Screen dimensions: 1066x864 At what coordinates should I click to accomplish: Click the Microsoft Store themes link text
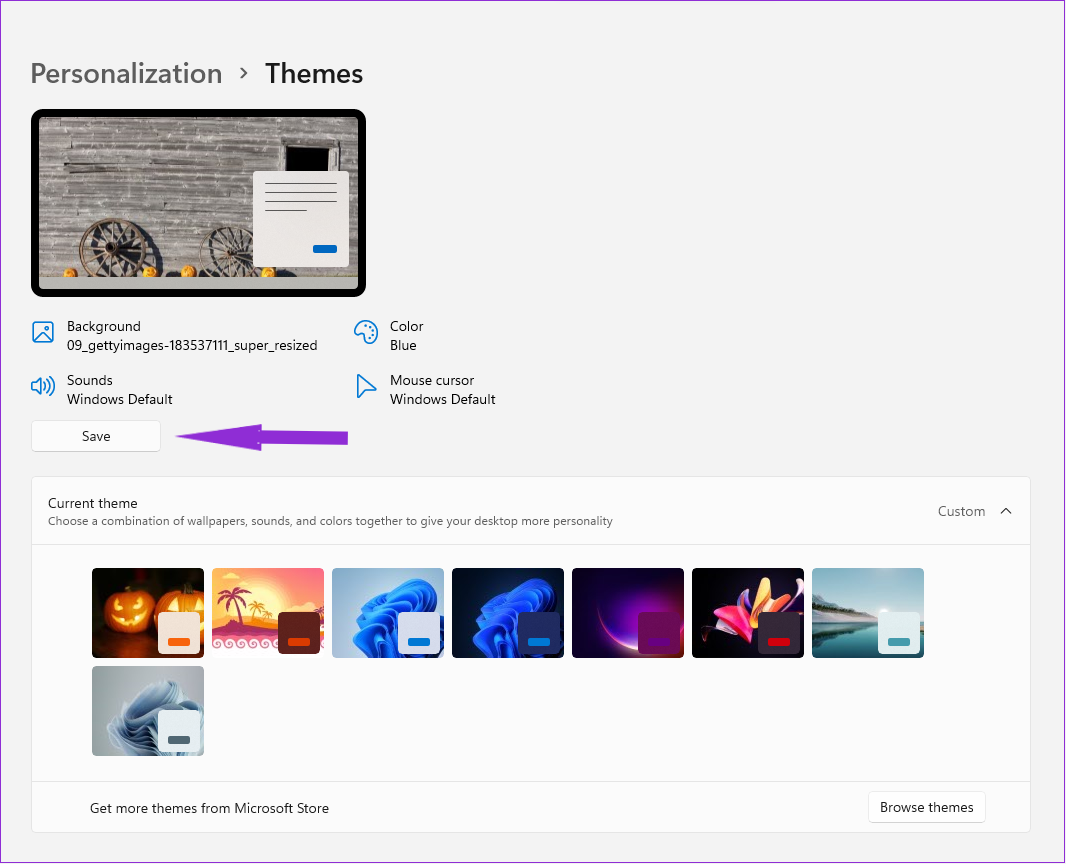pos(209,807)
